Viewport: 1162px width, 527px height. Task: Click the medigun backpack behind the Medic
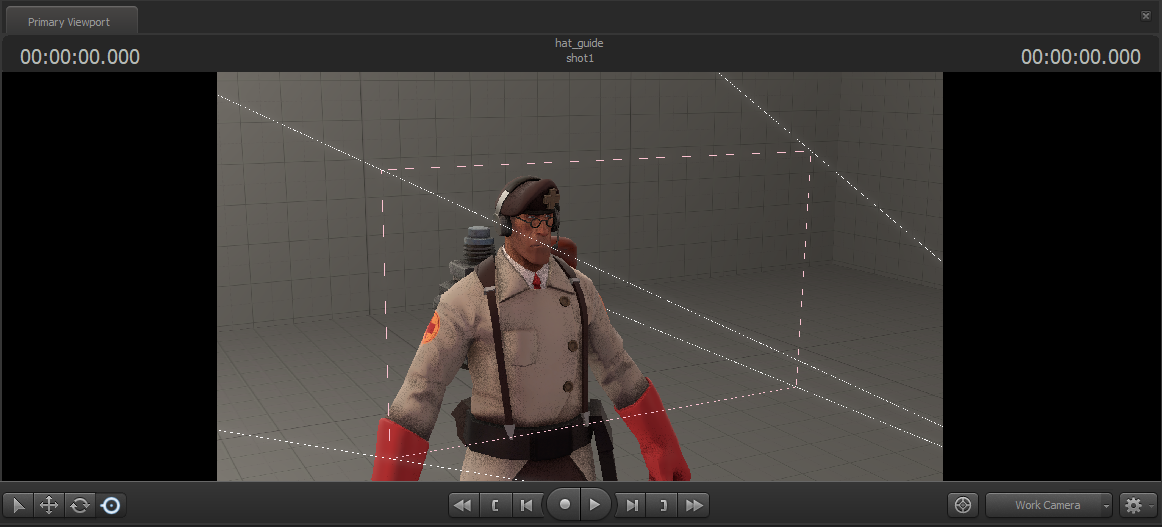tap(474, 256)
